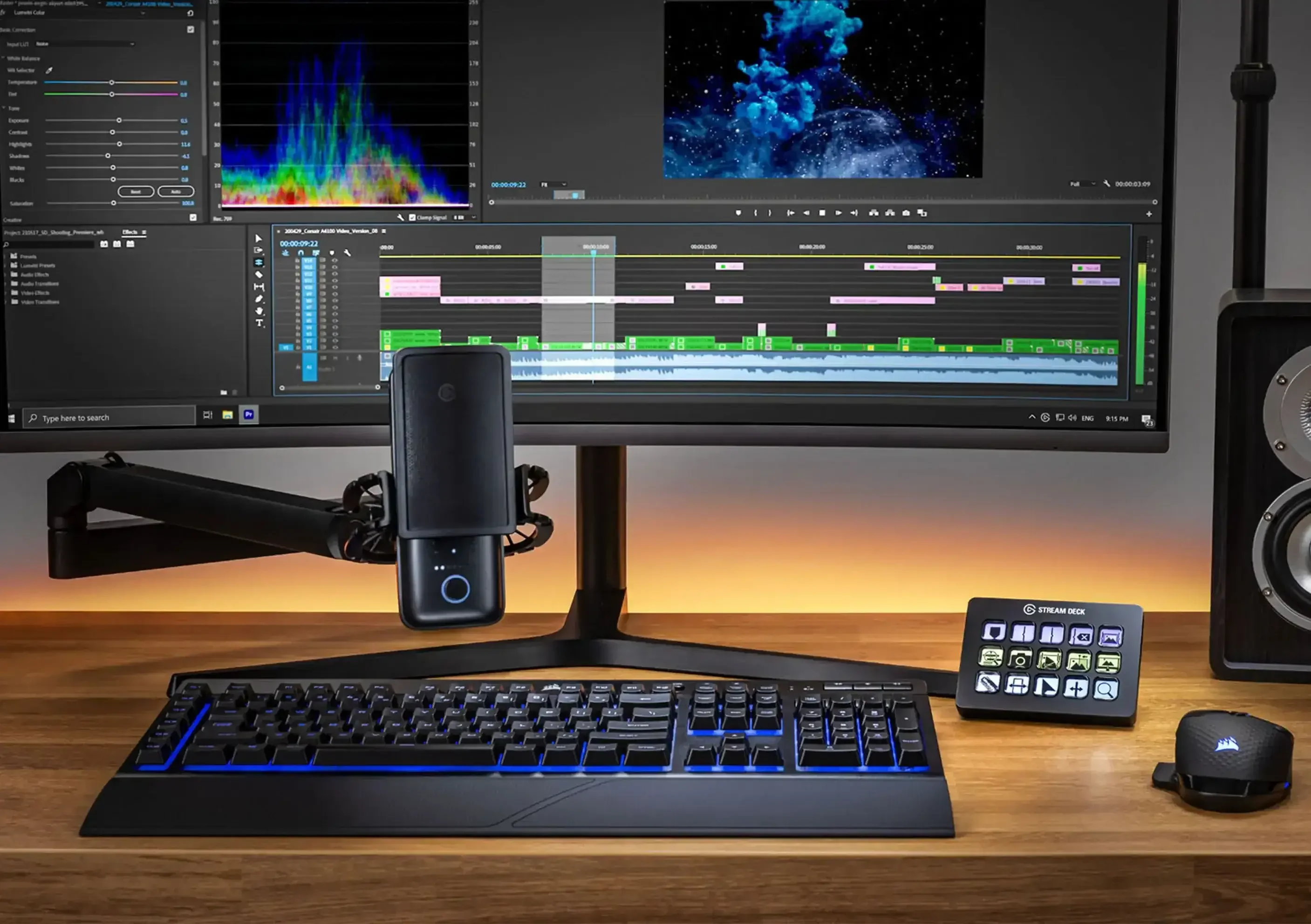Collapse the White Balance section
The width and height of the screenshot is (1311, 924).
coord(3,58)
